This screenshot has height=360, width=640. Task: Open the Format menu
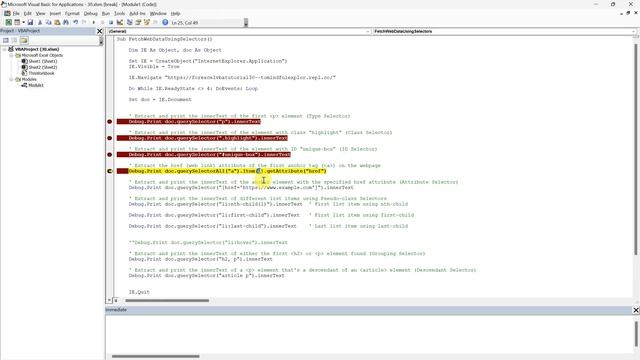click(72, 13)
